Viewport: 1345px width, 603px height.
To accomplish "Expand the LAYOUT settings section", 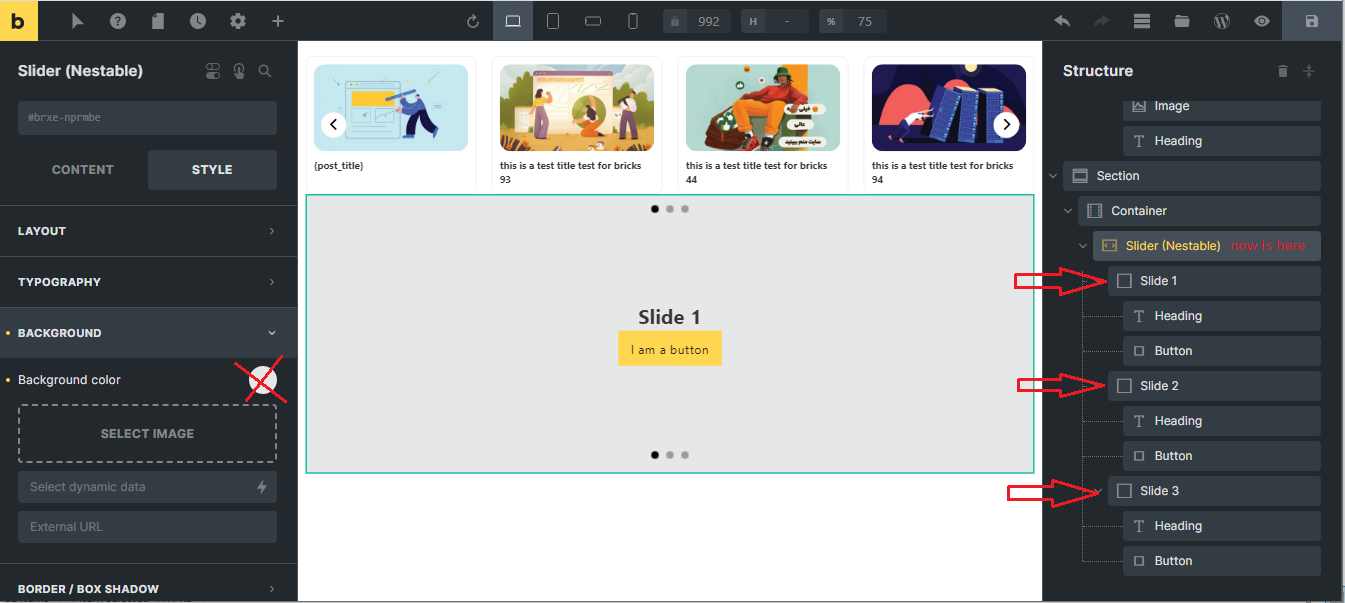I will (x=148, y=231).
